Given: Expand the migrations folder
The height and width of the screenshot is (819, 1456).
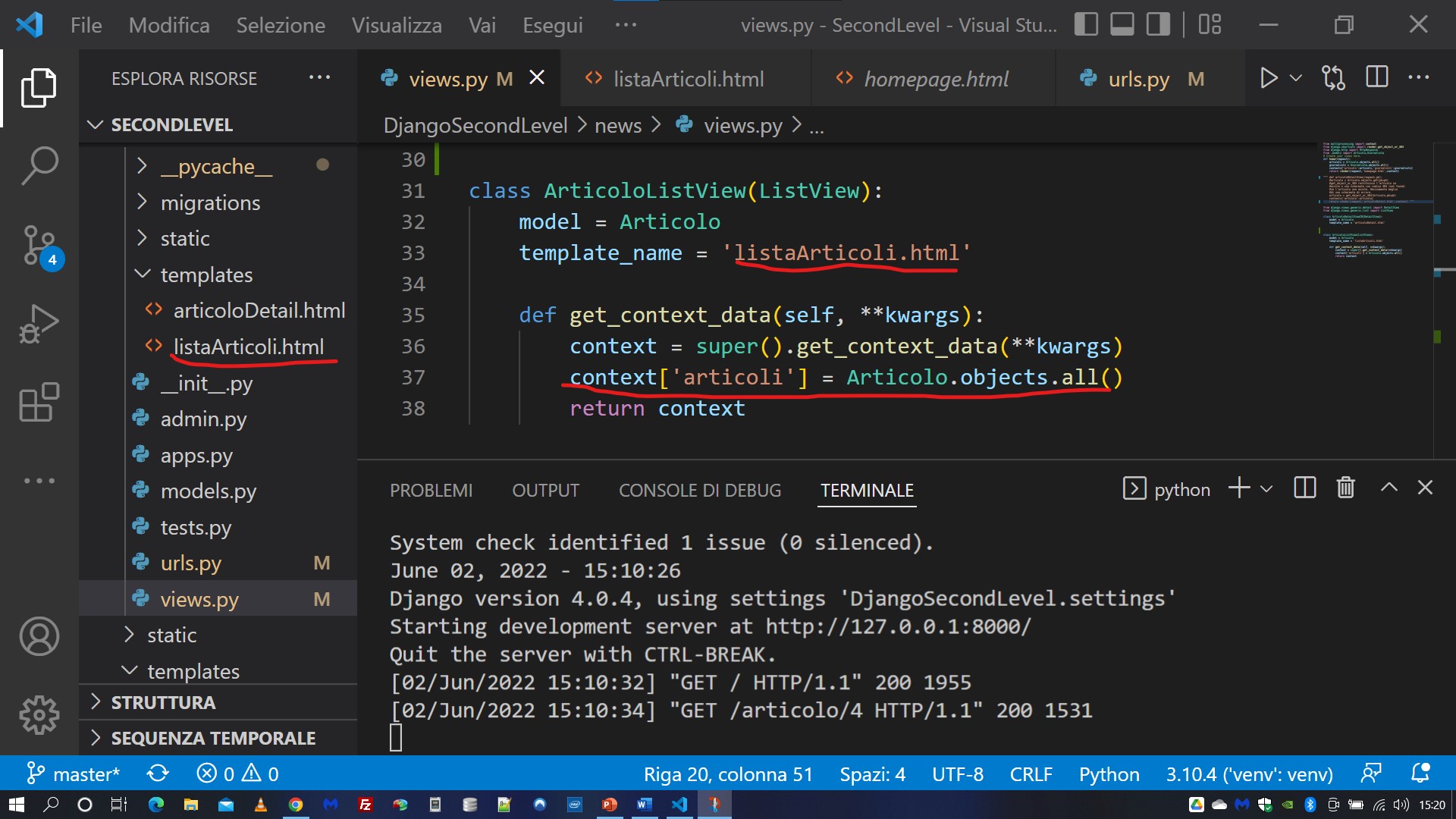Looking at the screenshot, I should tap(218, 202).
